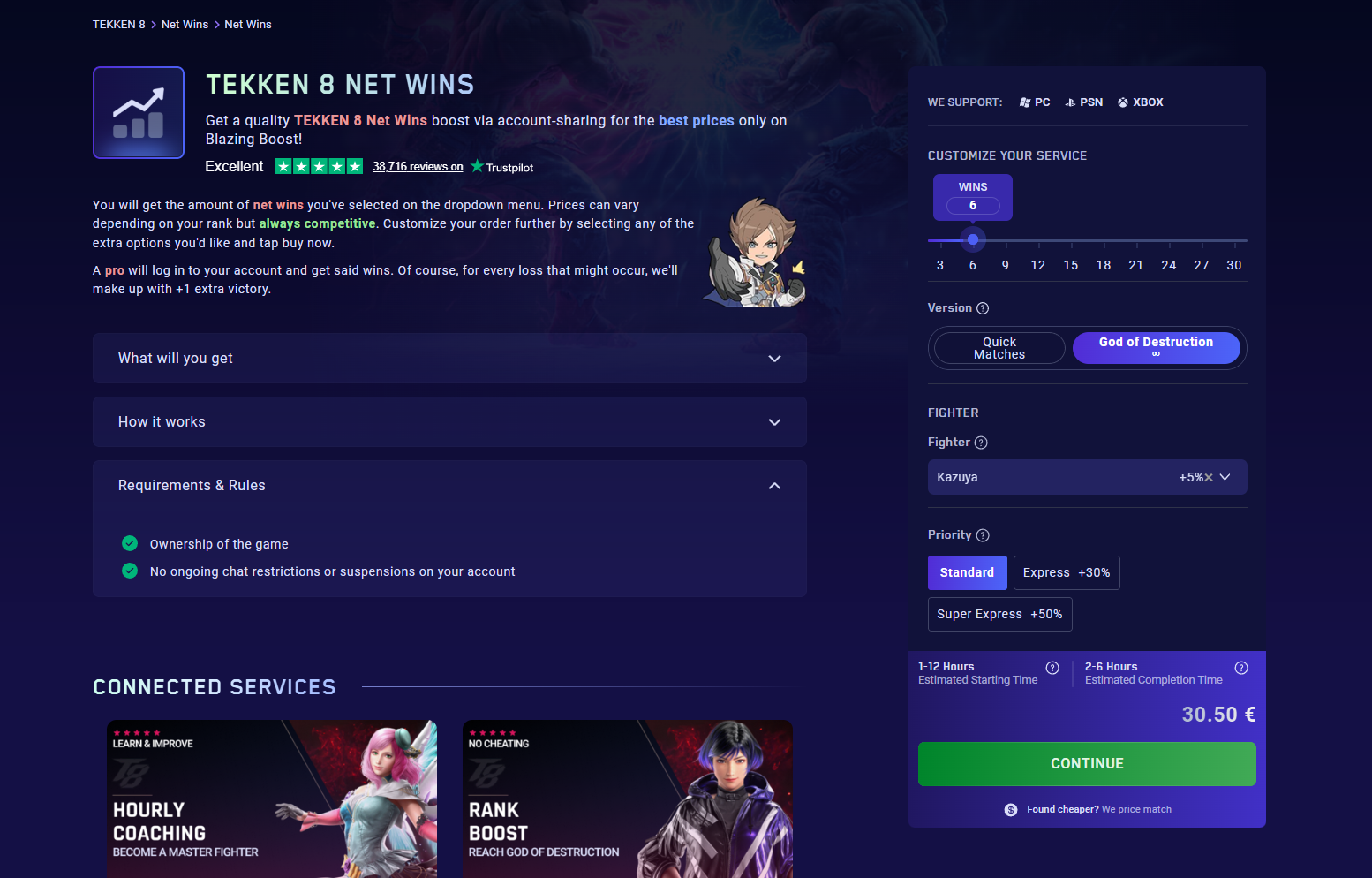Open the Estimated Starting Time info icon
Screen dimensions: 1372x878
pos(1052,668)
